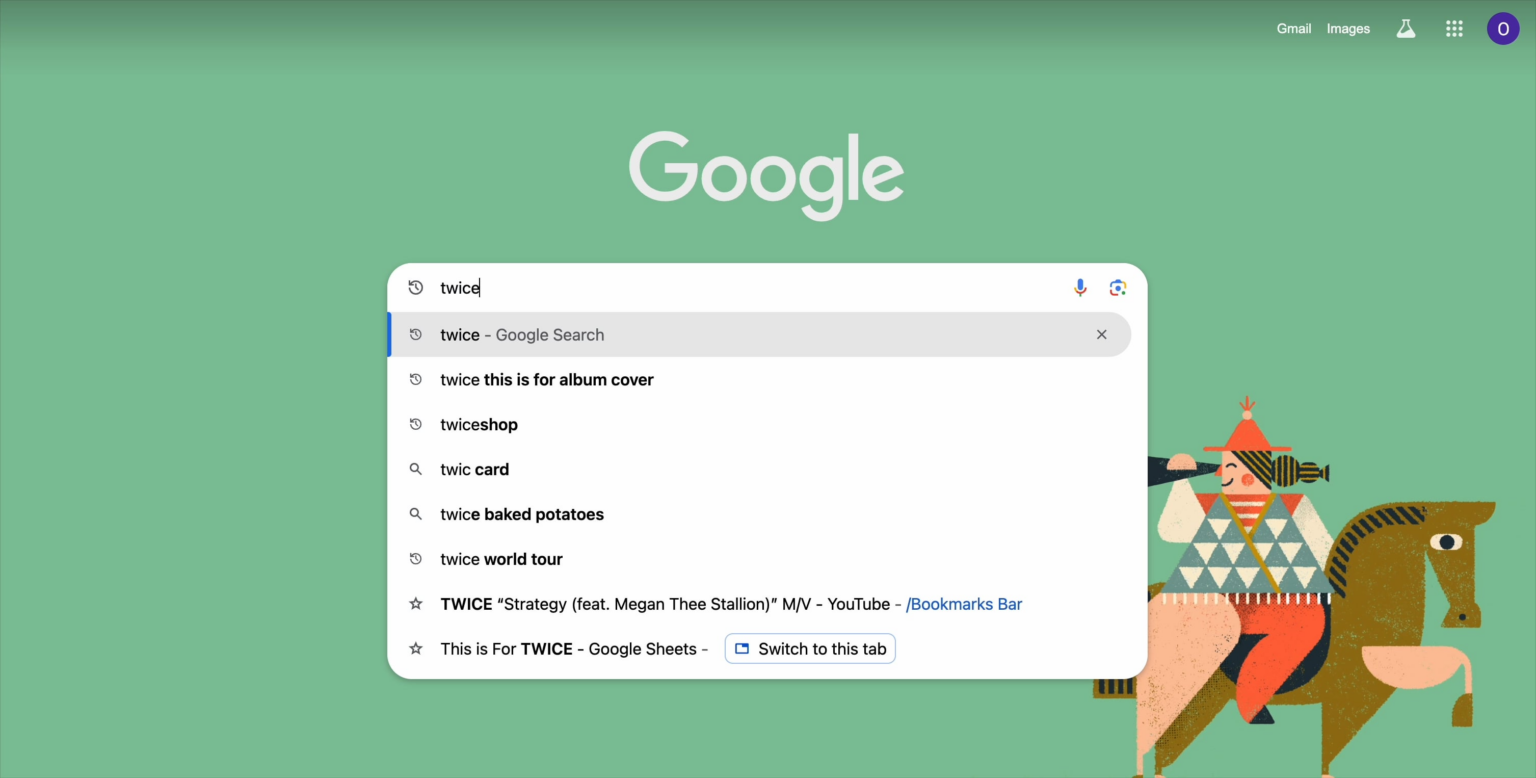Click the microphone icon for voice search

1080,287
